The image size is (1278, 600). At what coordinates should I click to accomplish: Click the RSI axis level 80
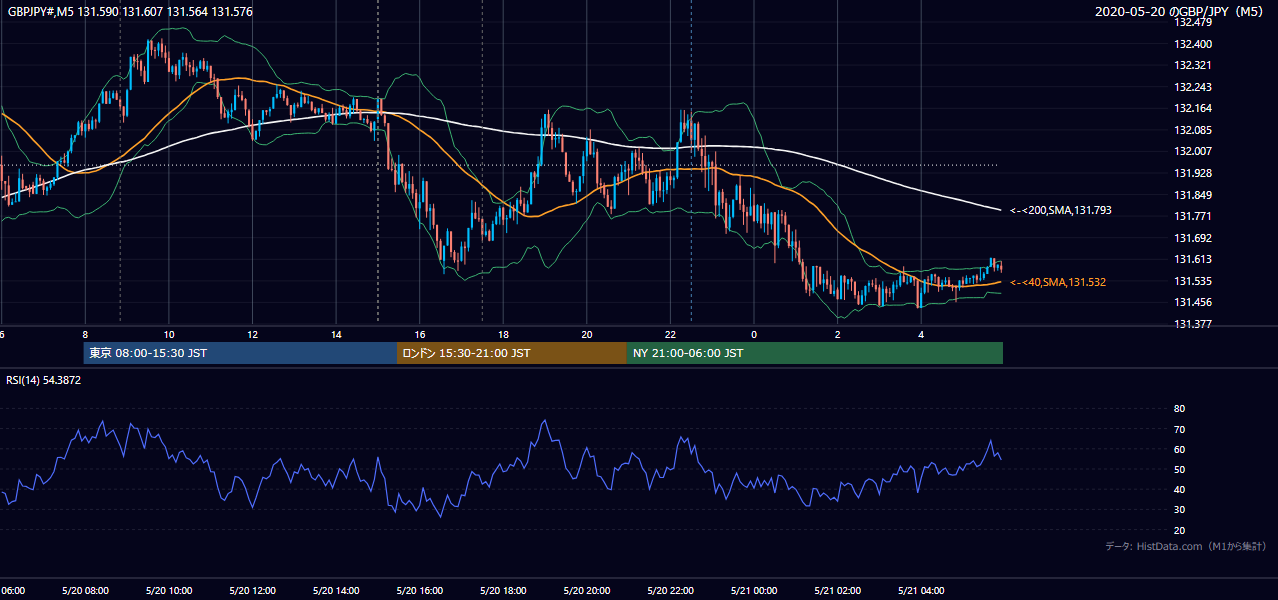click(x=1179, y=409)
